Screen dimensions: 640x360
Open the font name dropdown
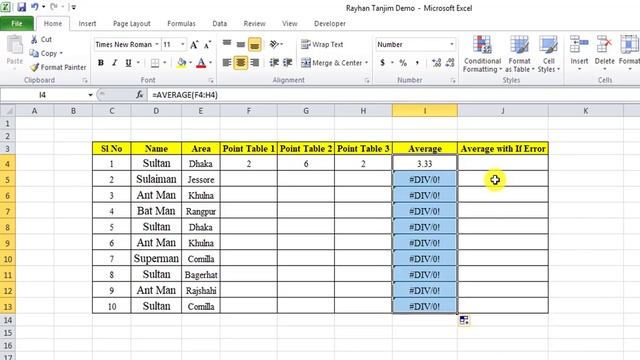click(x=157, y=44)
